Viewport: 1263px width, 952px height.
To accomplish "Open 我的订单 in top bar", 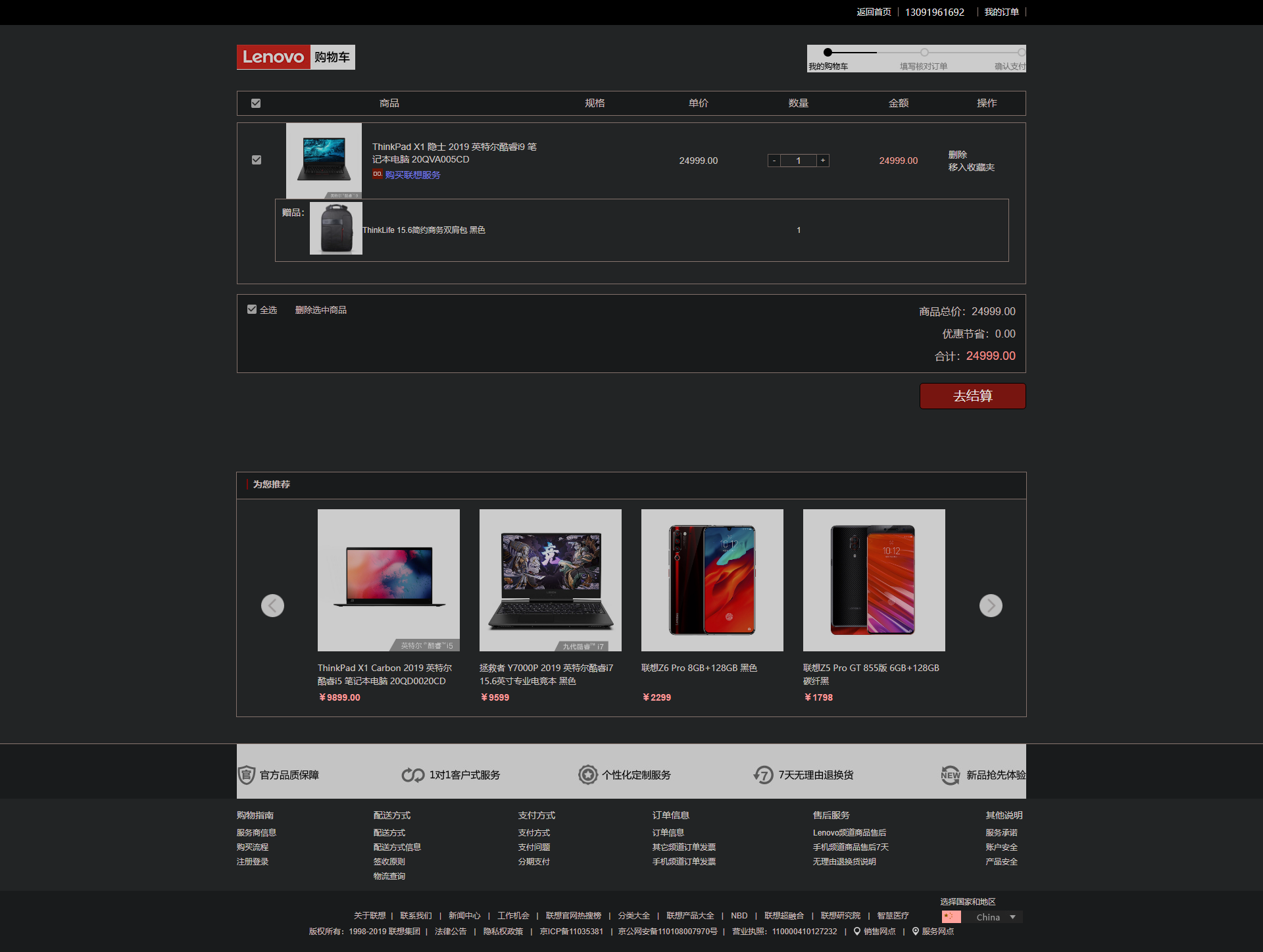I will pos(1001,12).
